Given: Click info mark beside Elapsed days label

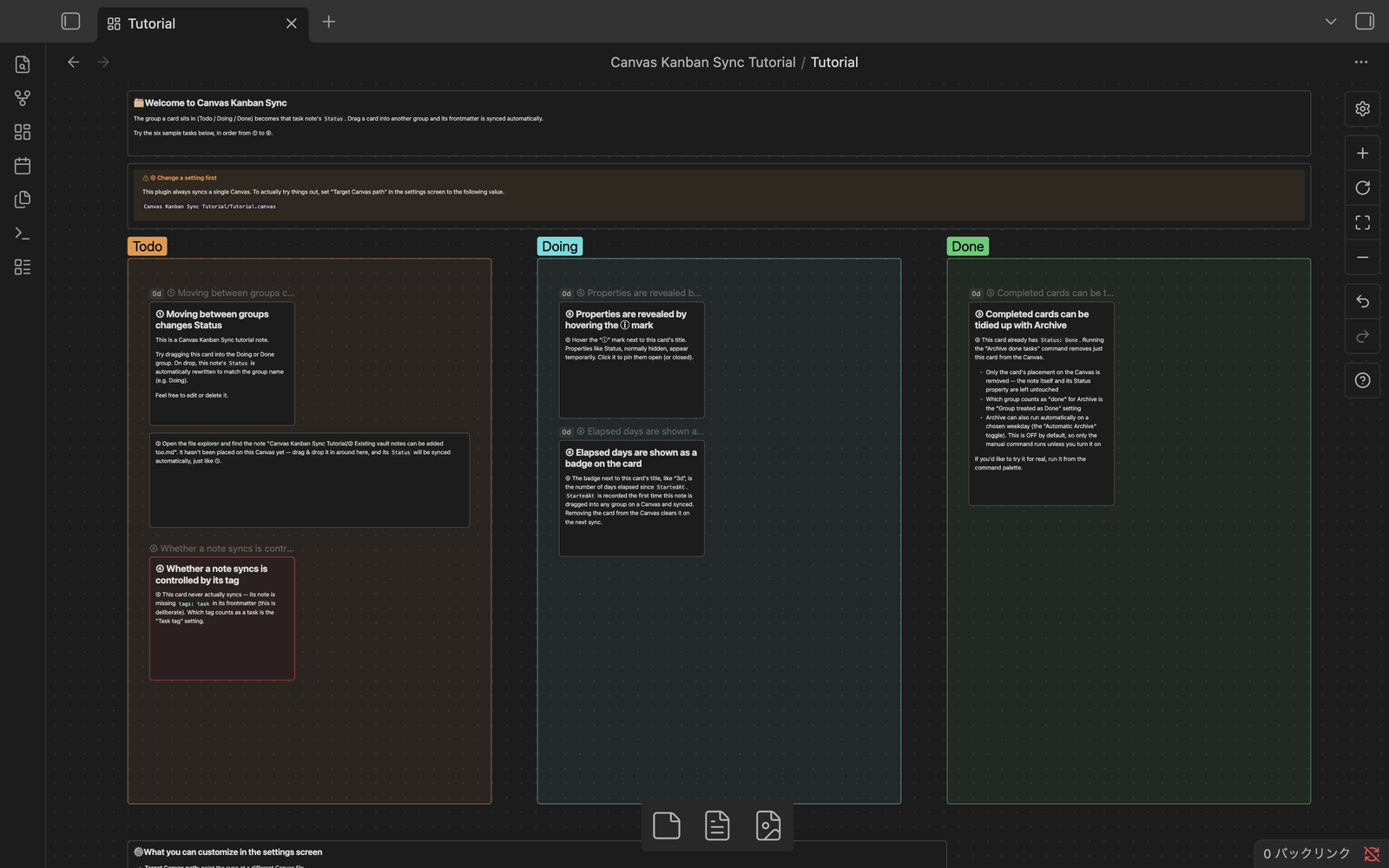Looking at the screenshot, I should pos(581,431).
